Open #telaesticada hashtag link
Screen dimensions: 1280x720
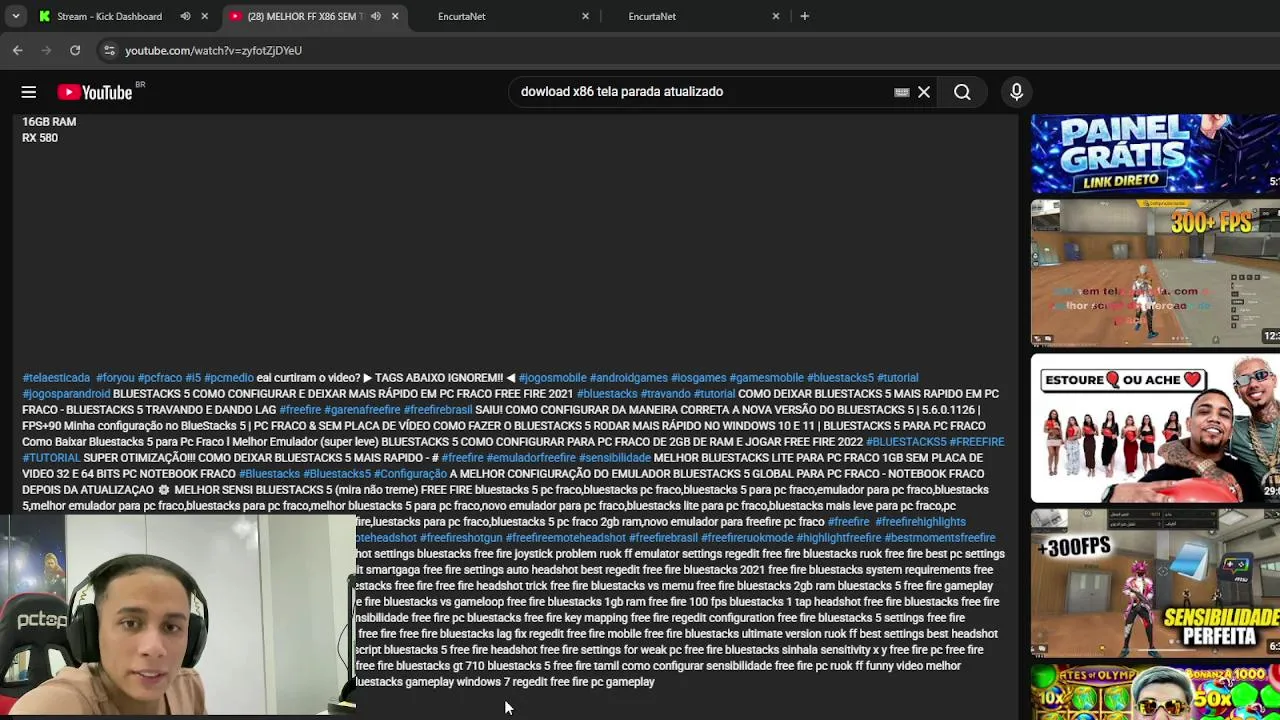pos(56,378)
